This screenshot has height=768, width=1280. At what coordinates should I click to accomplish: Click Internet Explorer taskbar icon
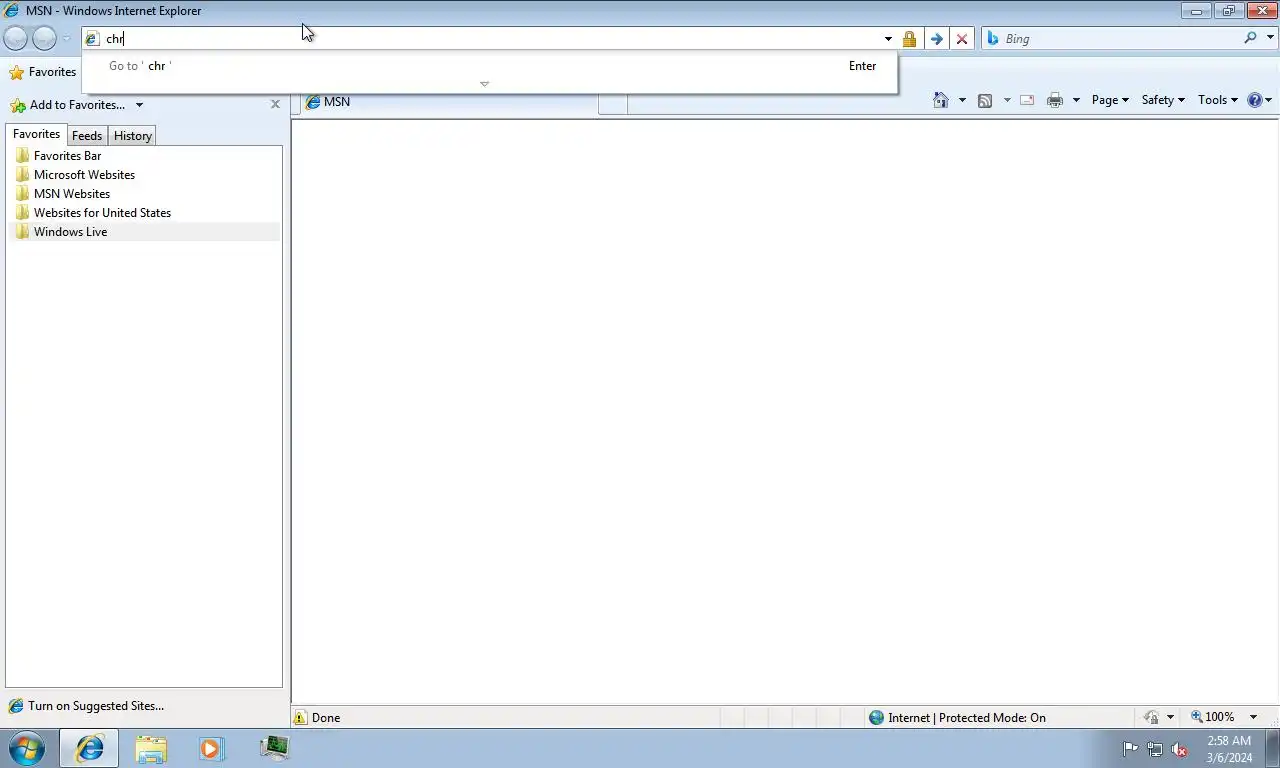[89, 748]
